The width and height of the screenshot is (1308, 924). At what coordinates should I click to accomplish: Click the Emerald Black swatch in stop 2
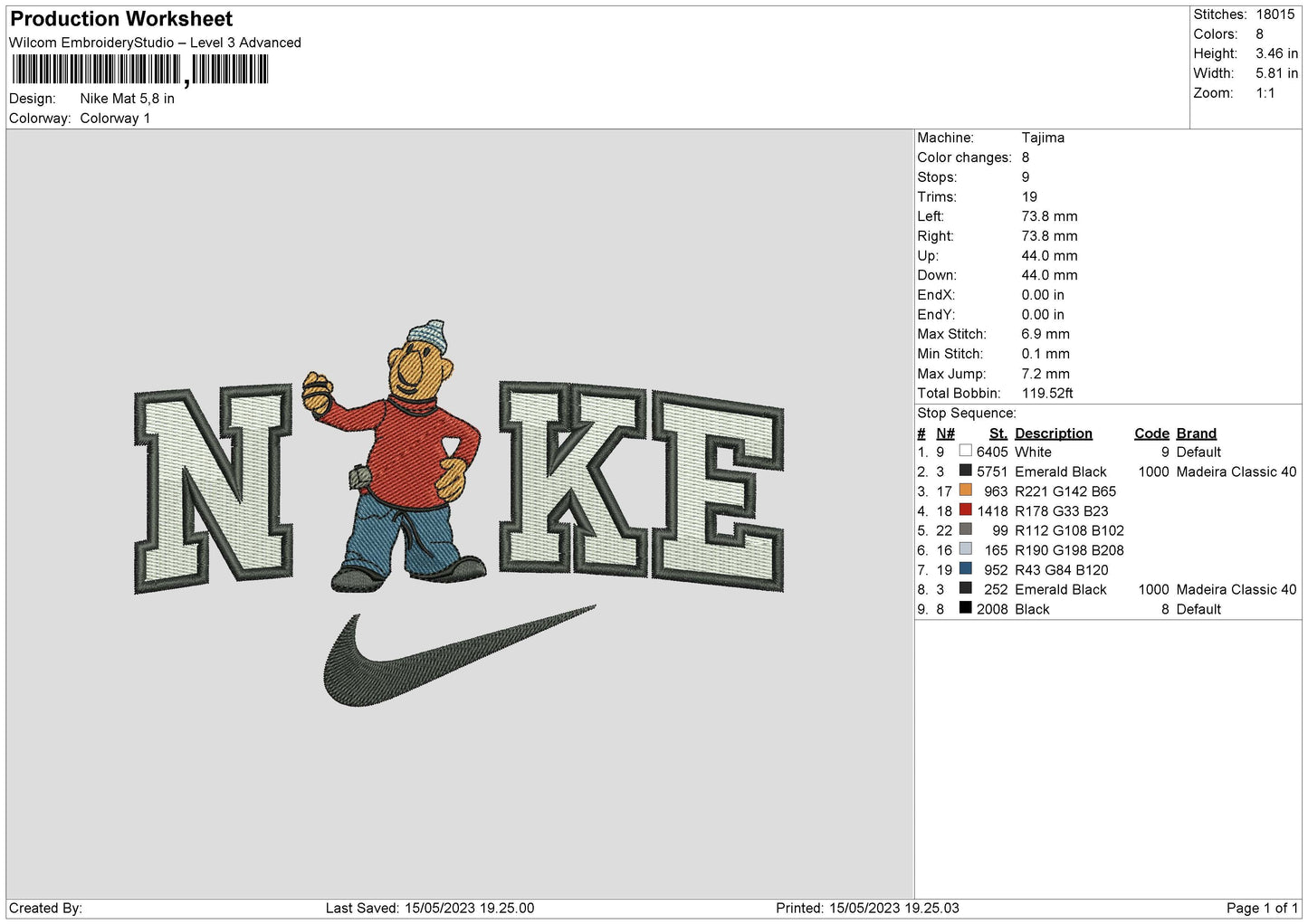(965, 471)
